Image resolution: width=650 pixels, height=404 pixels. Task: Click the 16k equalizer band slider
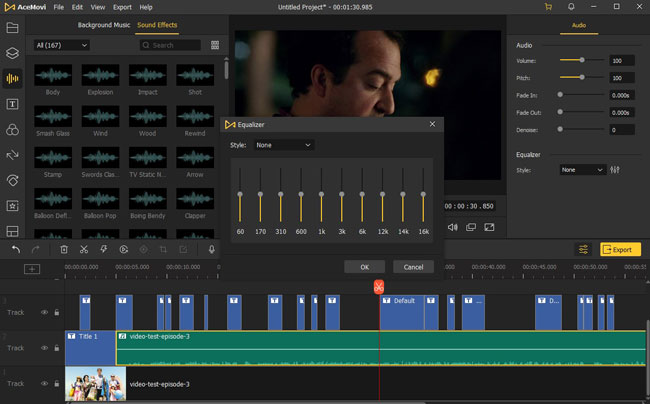(423, 194)
